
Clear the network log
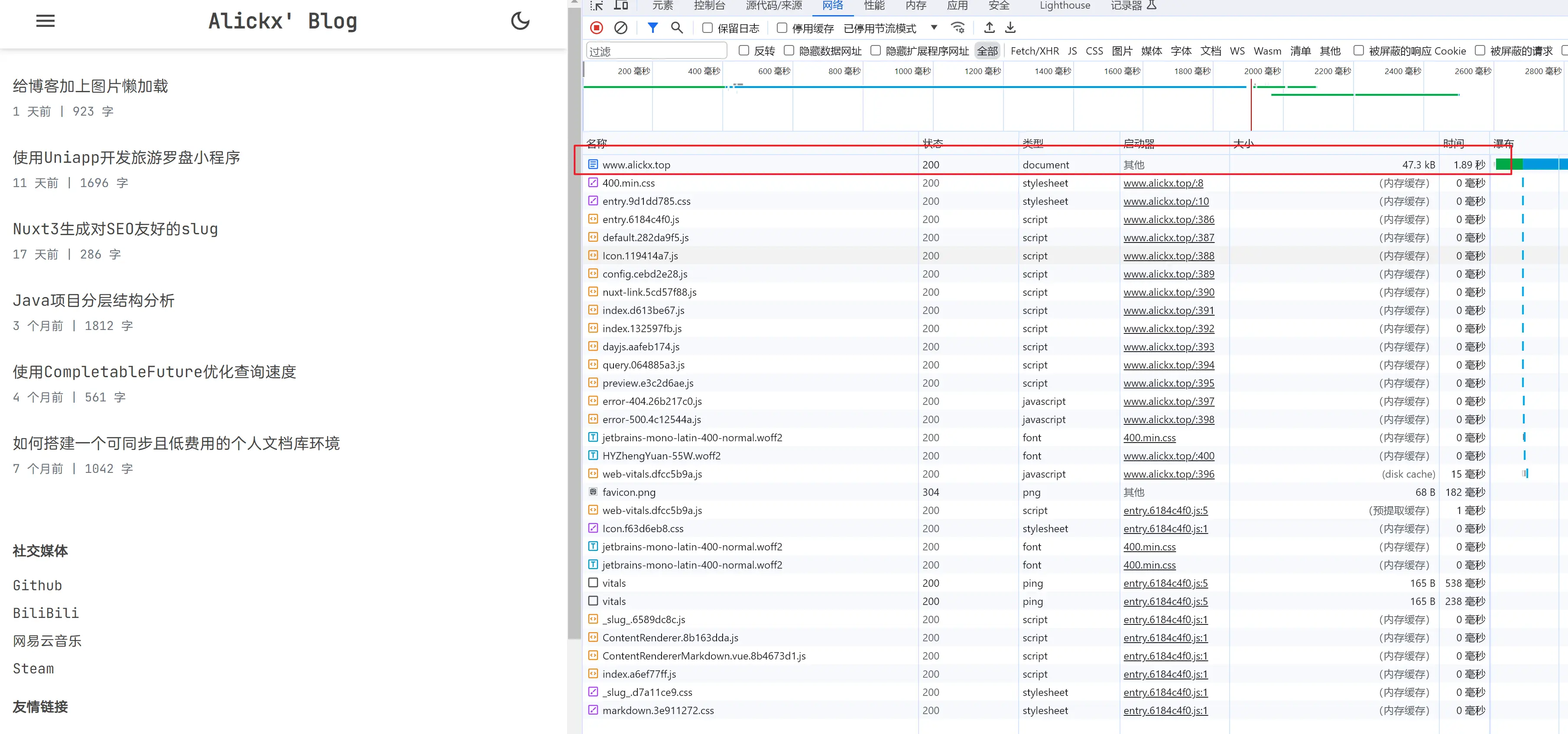pos(620,28)
